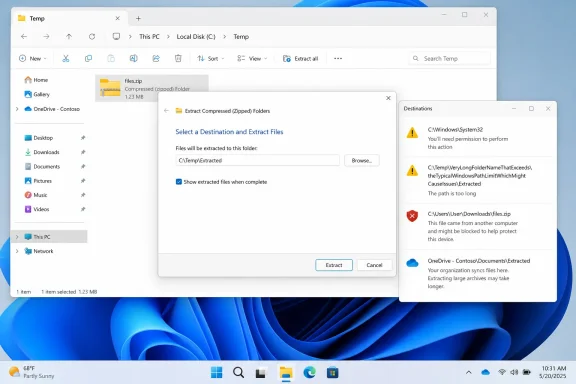The width and height of the screenshot is (576, 384).
Task: Show hidden system tray icons
Action: [x=469, y=372]
